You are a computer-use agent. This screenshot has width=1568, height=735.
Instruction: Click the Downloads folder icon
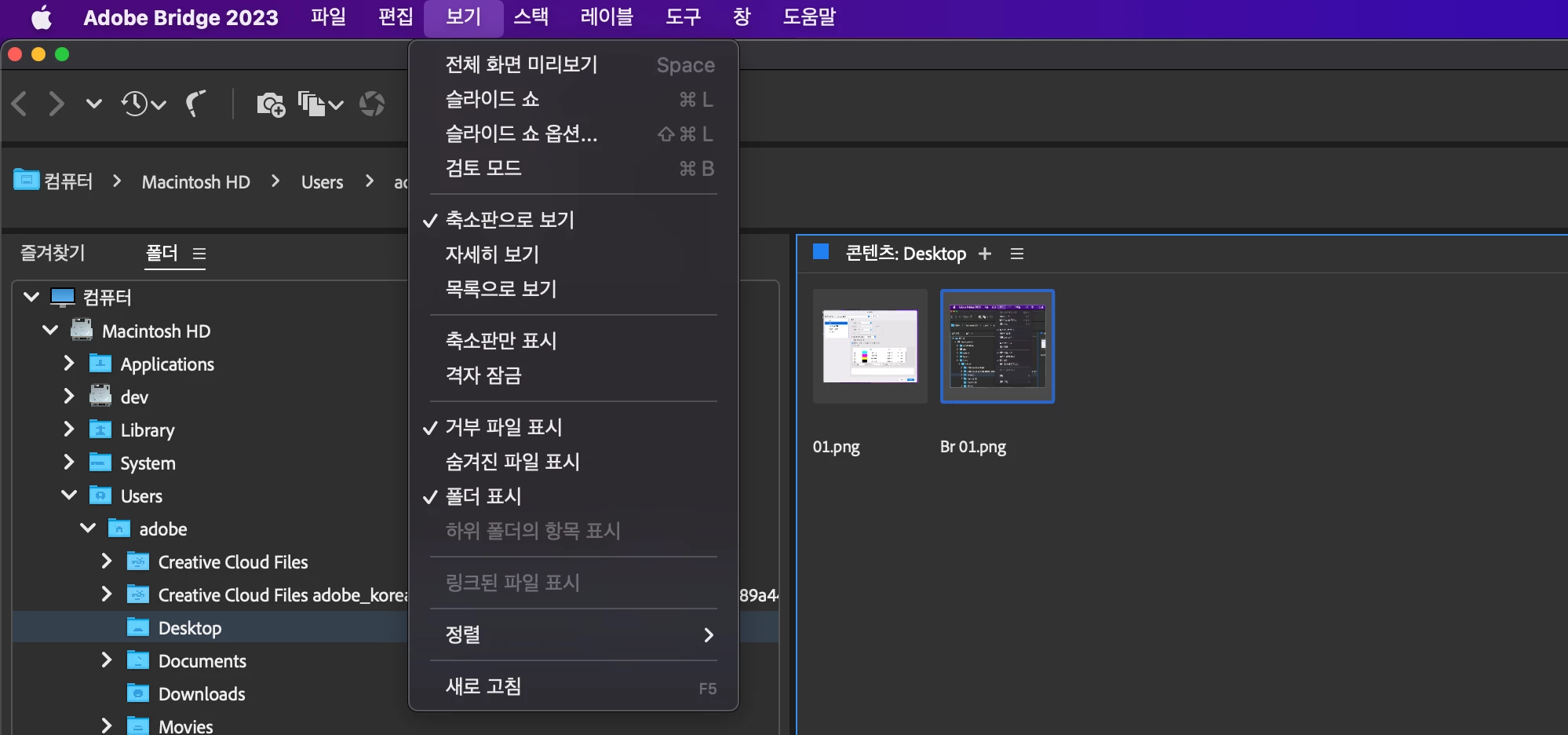coord(138,693)
